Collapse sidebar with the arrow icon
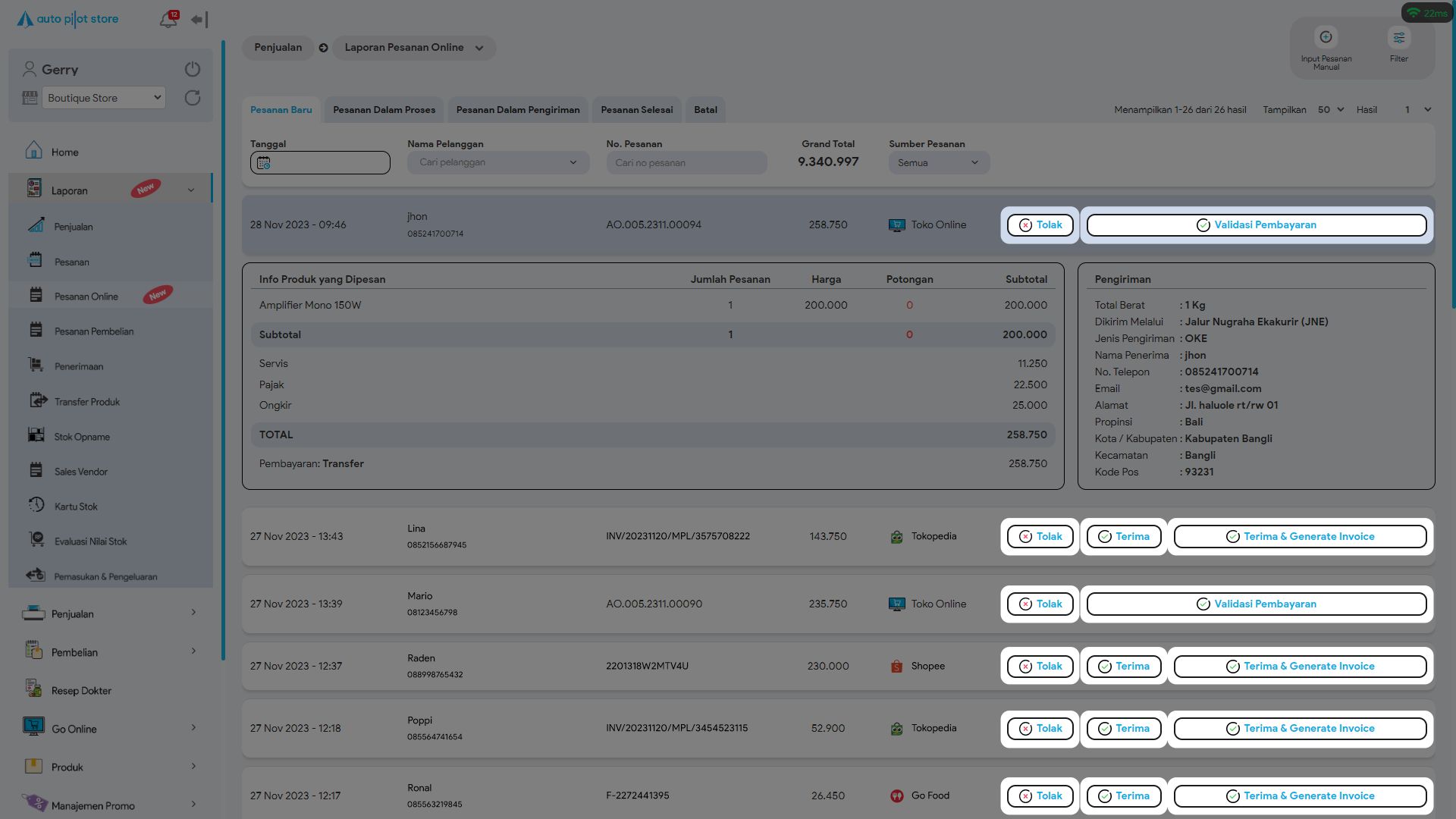 pyautogui.click(x=199, y=20)
